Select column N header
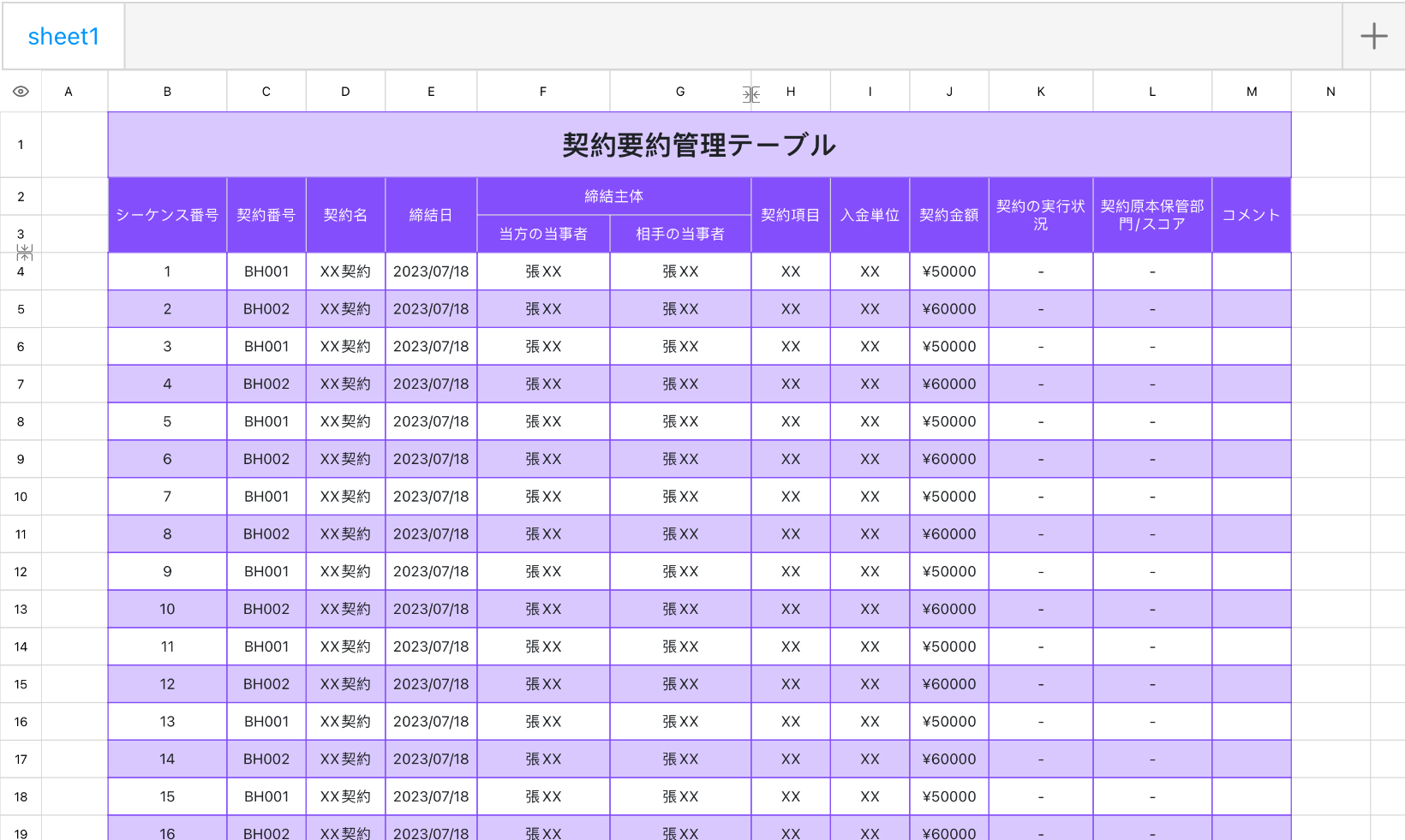 [x=1330, y=92]
